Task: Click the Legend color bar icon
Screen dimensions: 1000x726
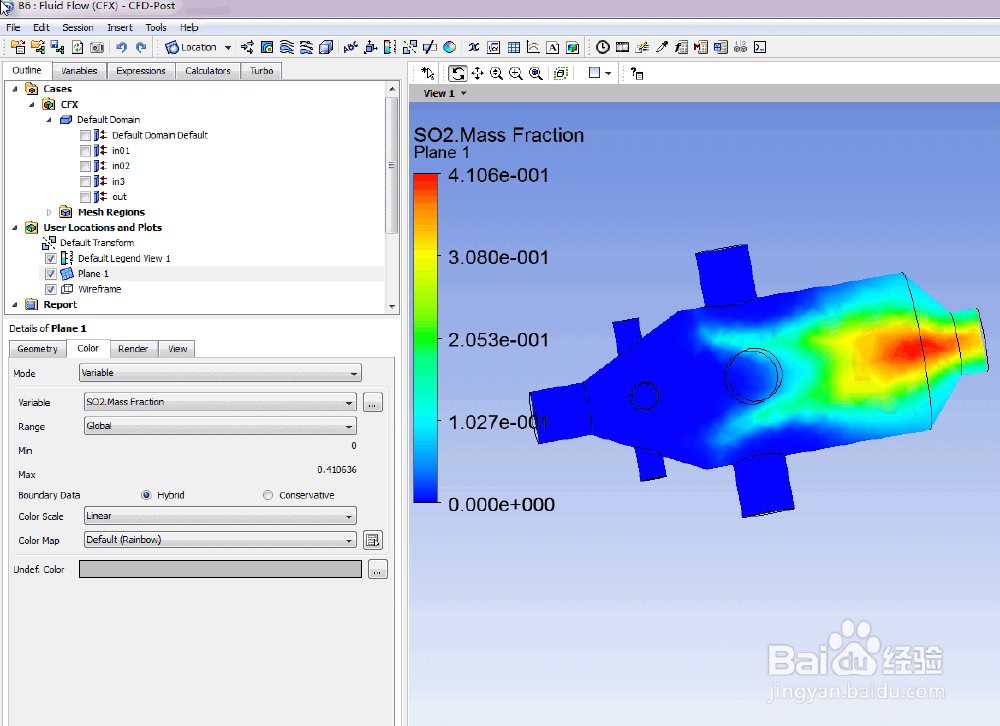Action: coord(390,47)
